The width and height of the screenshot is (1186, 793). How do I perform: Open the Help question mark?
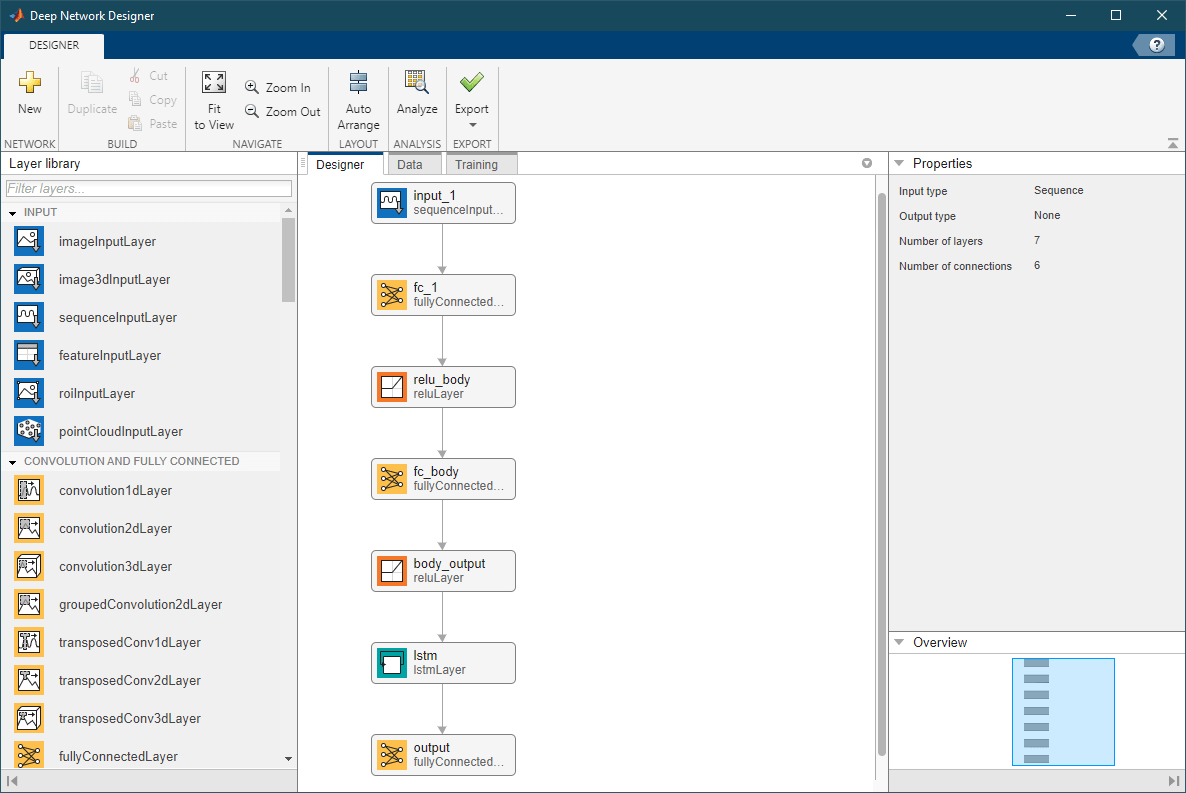(x=1157, y=45)
